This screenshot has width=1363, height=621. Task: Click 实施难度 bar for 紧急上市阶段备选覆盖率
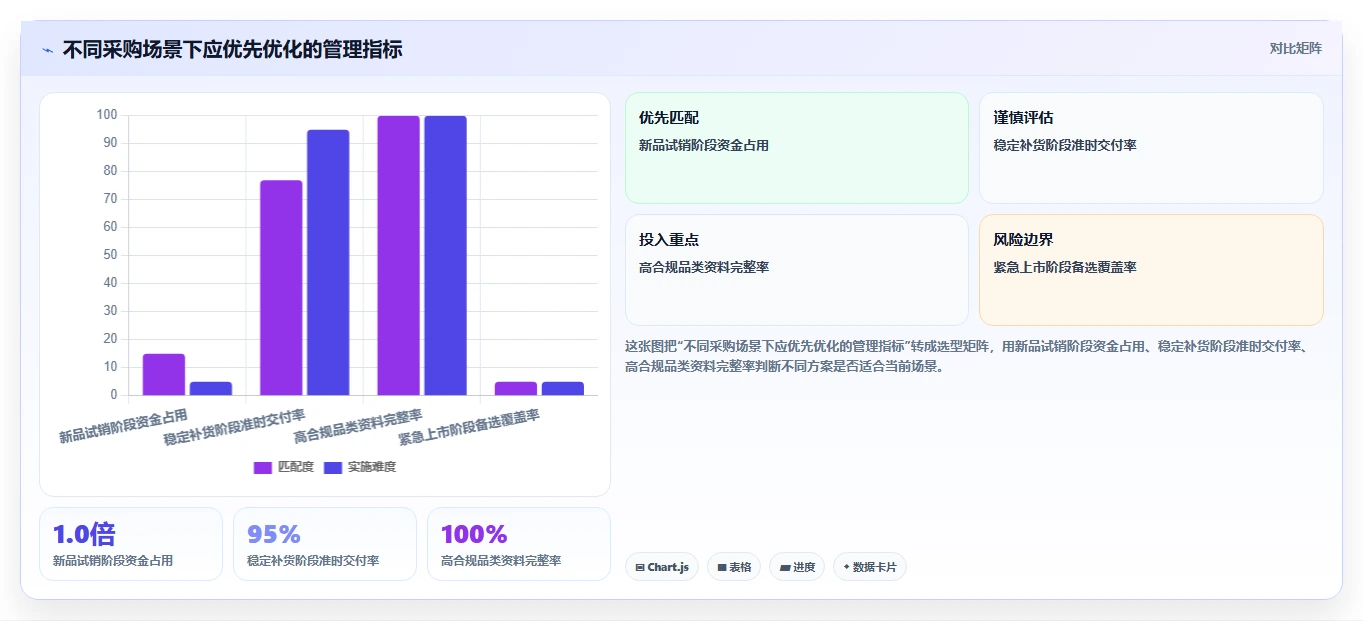[x=563, y=388]
